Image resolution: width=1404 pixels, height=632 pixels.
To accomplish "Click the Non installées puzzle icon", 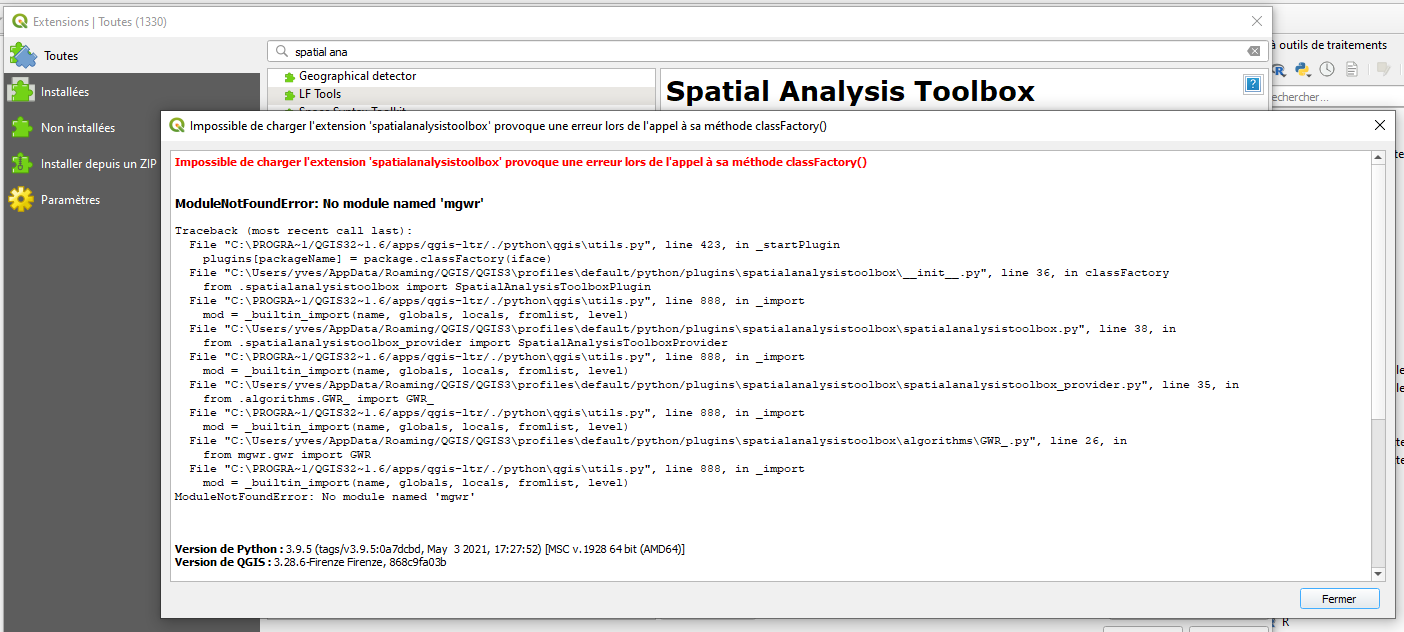I will (21, 127).
